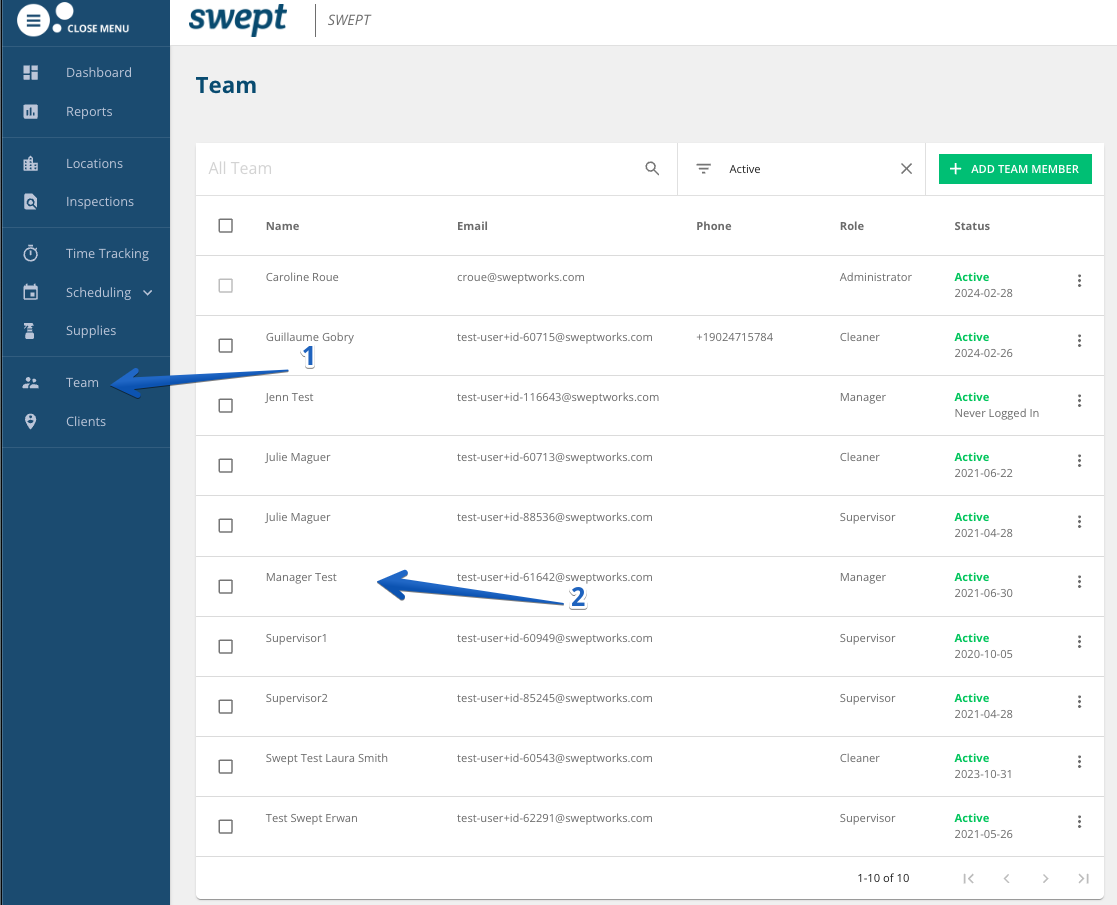Open the filter icon beside Active

706,168
